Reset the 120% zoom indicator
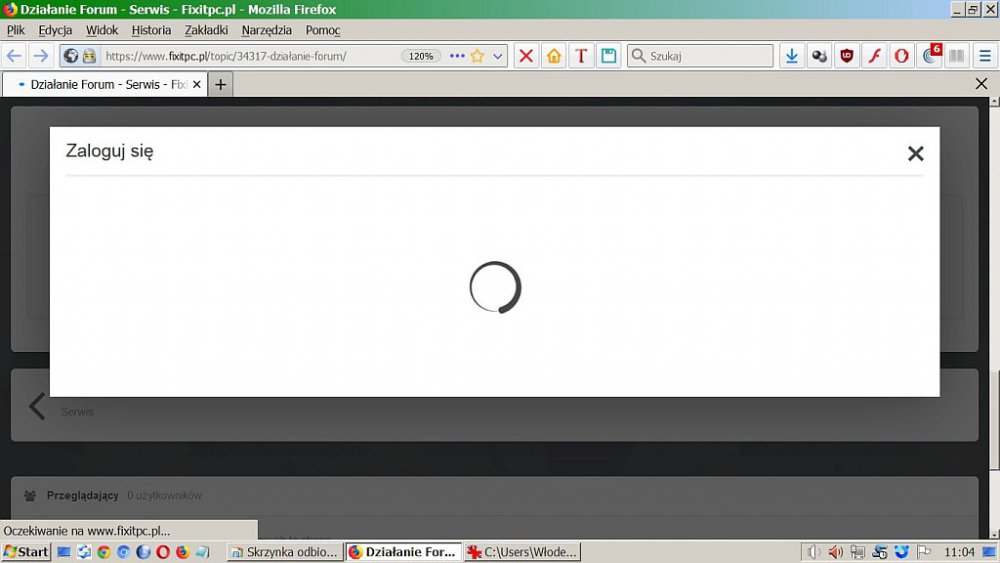The height and width of the screenshot is (563, 1000). click(421, 56)
